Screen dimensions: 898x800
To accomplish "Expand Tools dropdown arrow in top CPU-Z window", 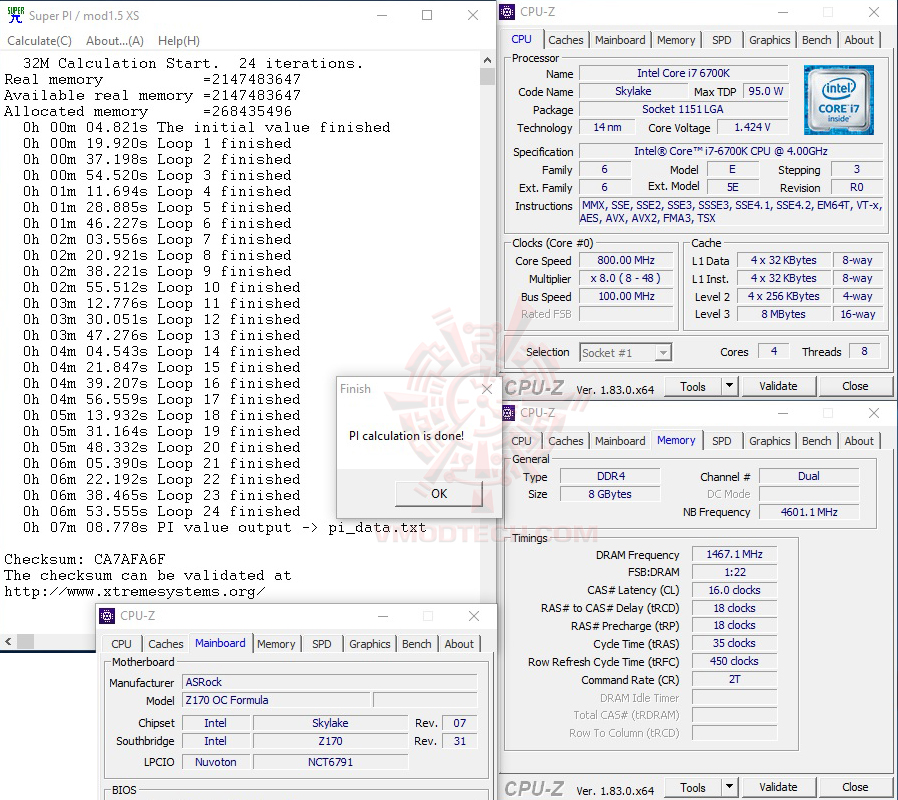I will pyautogui.click(x=729, y=387).
